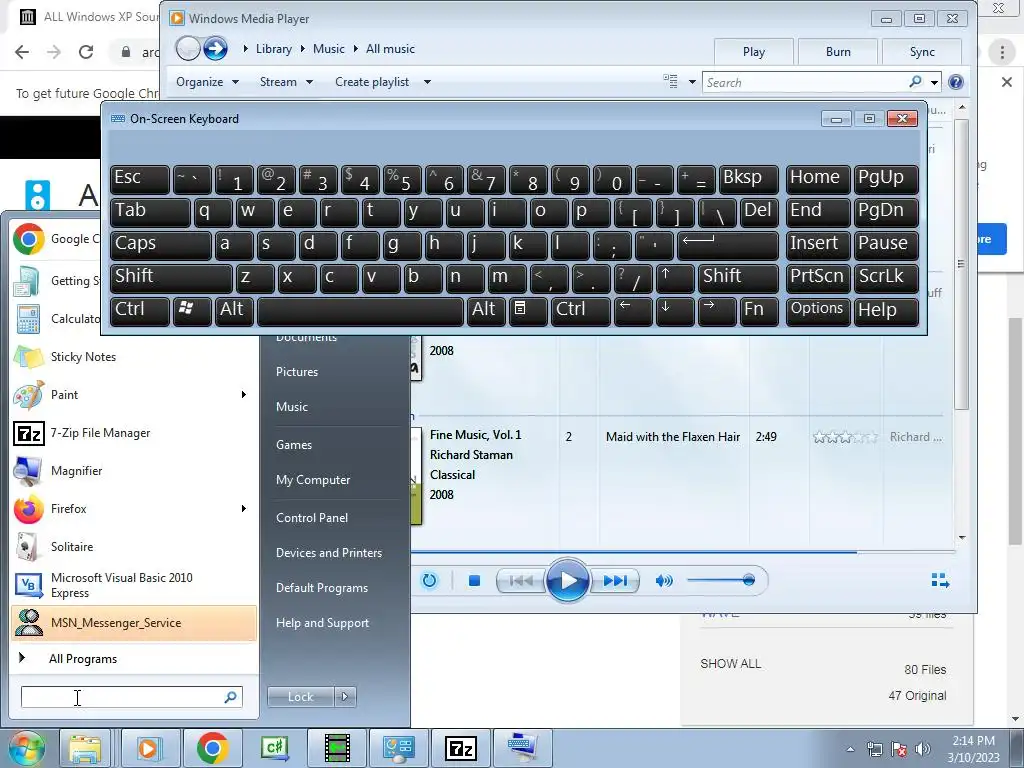Open Control Panel from Start menu

point(312,518)
